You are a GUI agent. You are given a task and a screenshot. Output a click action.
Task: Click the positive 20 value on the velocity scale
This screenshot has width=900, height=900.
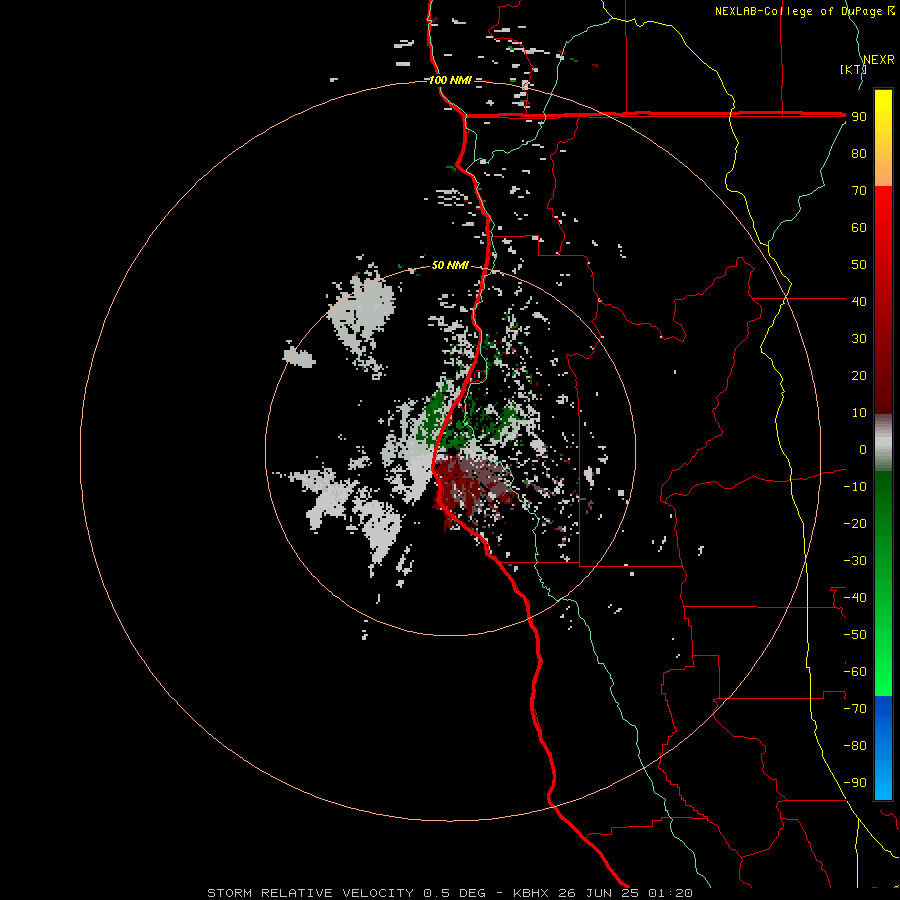coord(859,375)
